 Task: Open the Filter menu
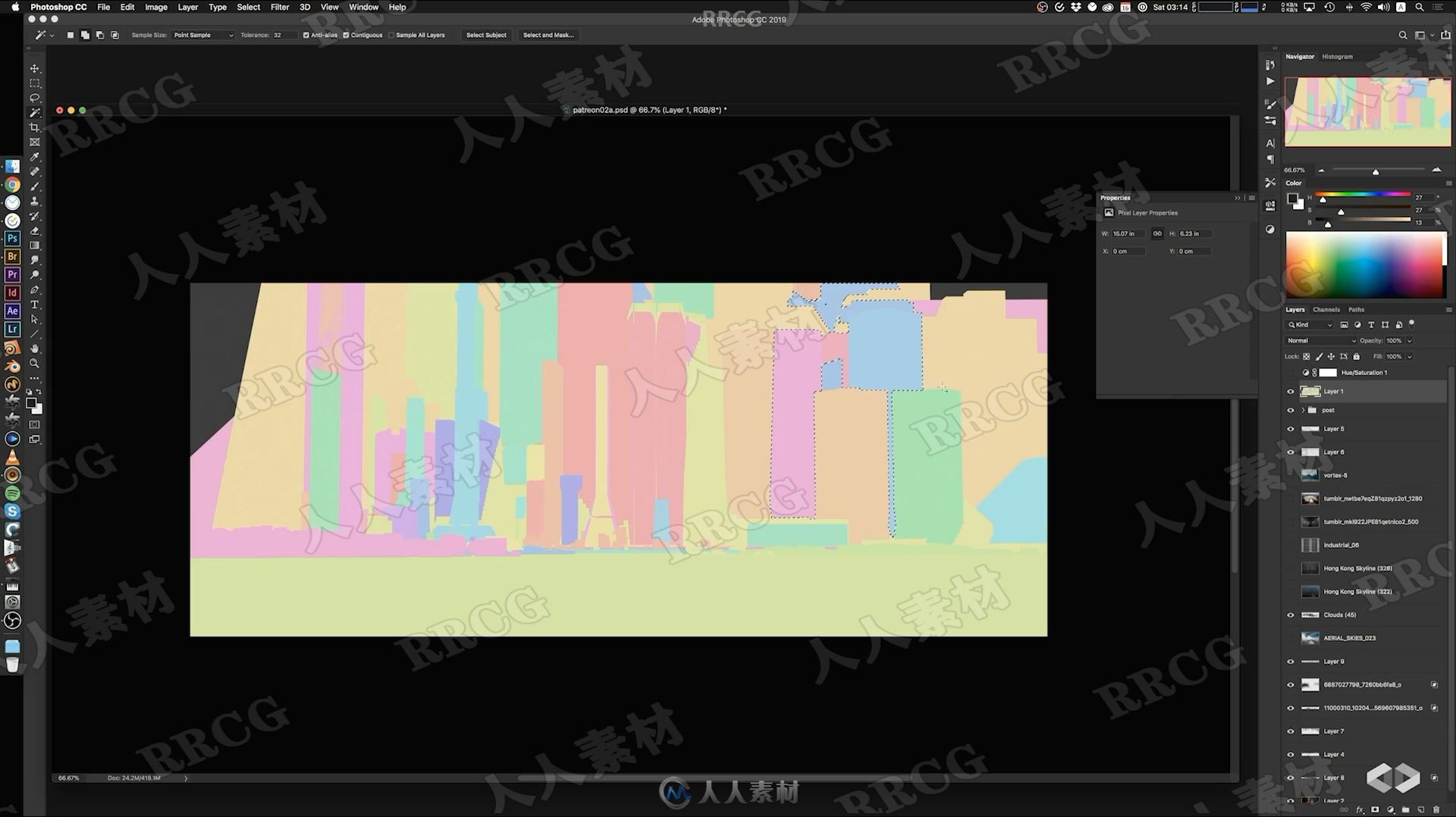point(279,7)
